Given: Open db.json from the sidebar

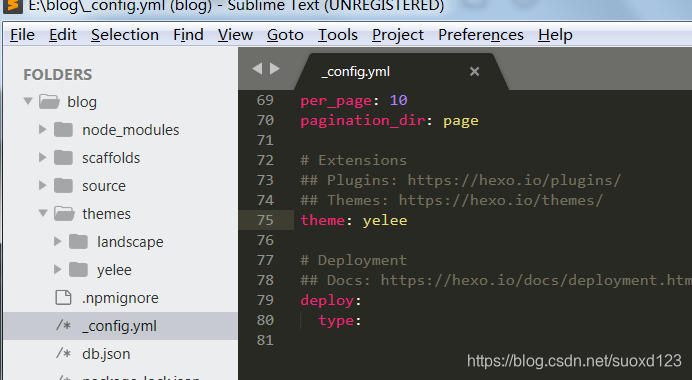Looking at the screenshot, I should pyautogui.click(x=106, y=354).
